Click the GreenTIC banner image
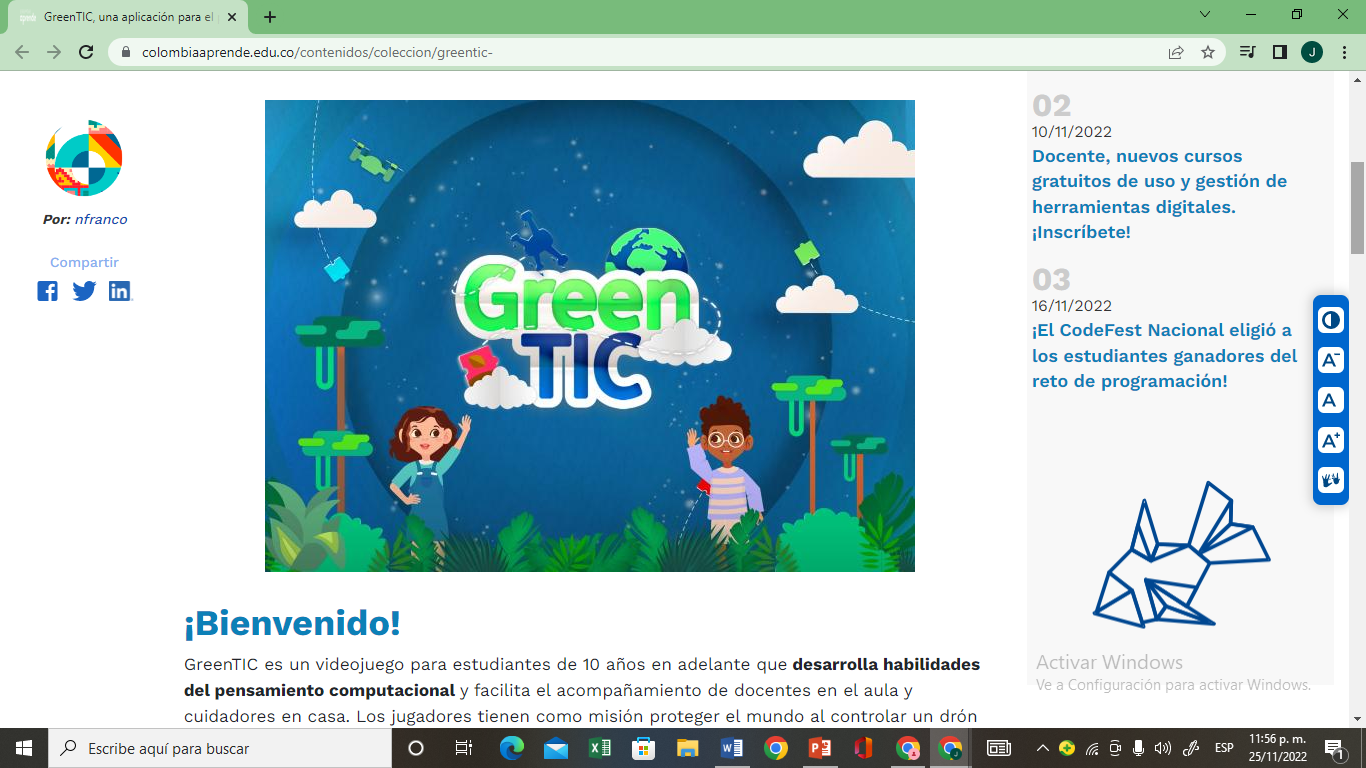 590,336
